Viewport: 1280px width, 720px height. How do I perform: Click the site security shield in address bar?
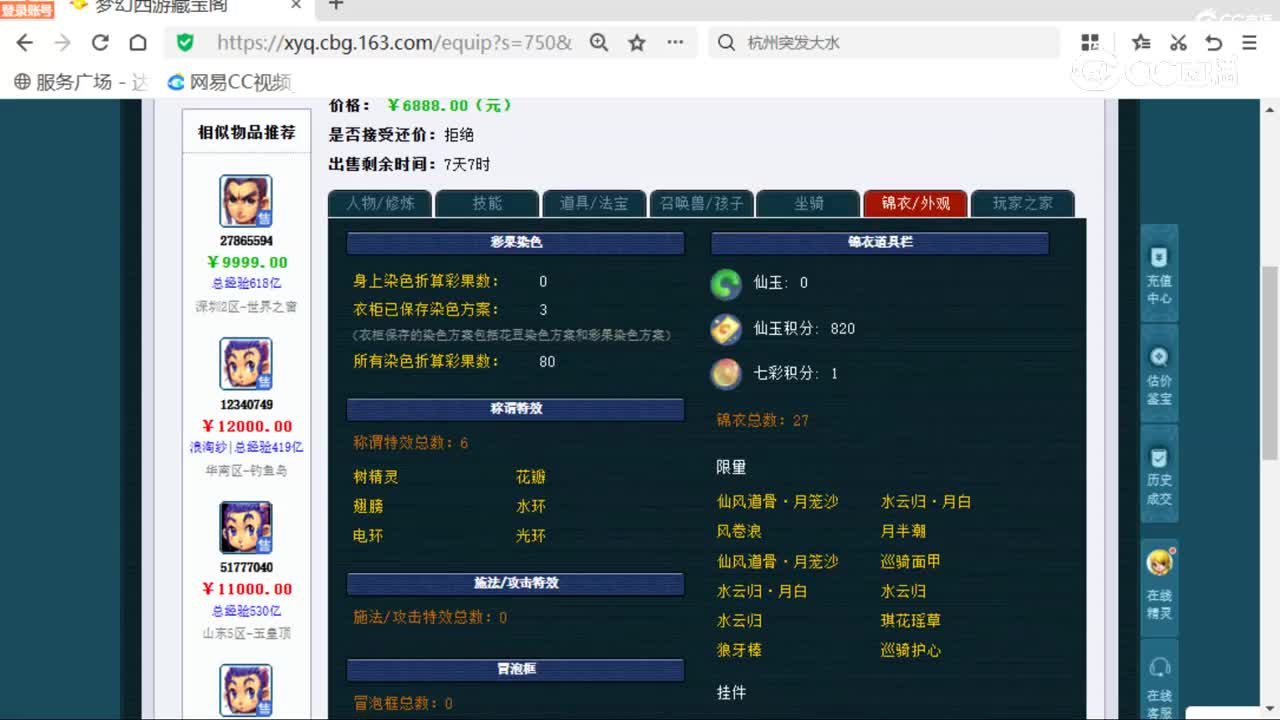coord(183,43)
